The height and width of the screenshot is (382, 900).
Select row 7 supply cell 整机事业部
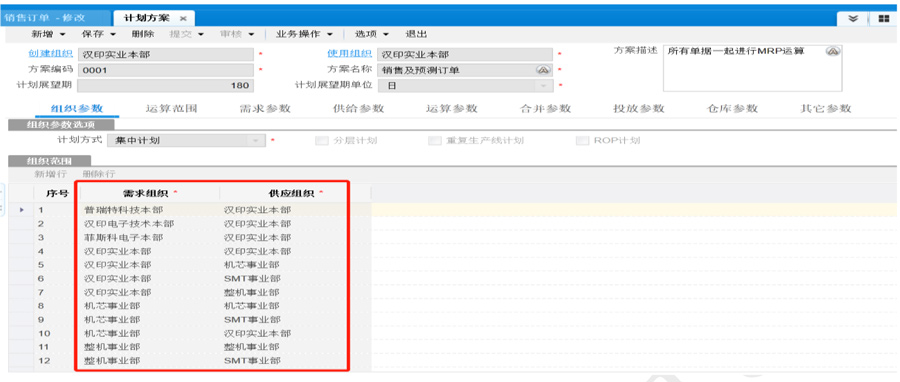pos(295,293)
